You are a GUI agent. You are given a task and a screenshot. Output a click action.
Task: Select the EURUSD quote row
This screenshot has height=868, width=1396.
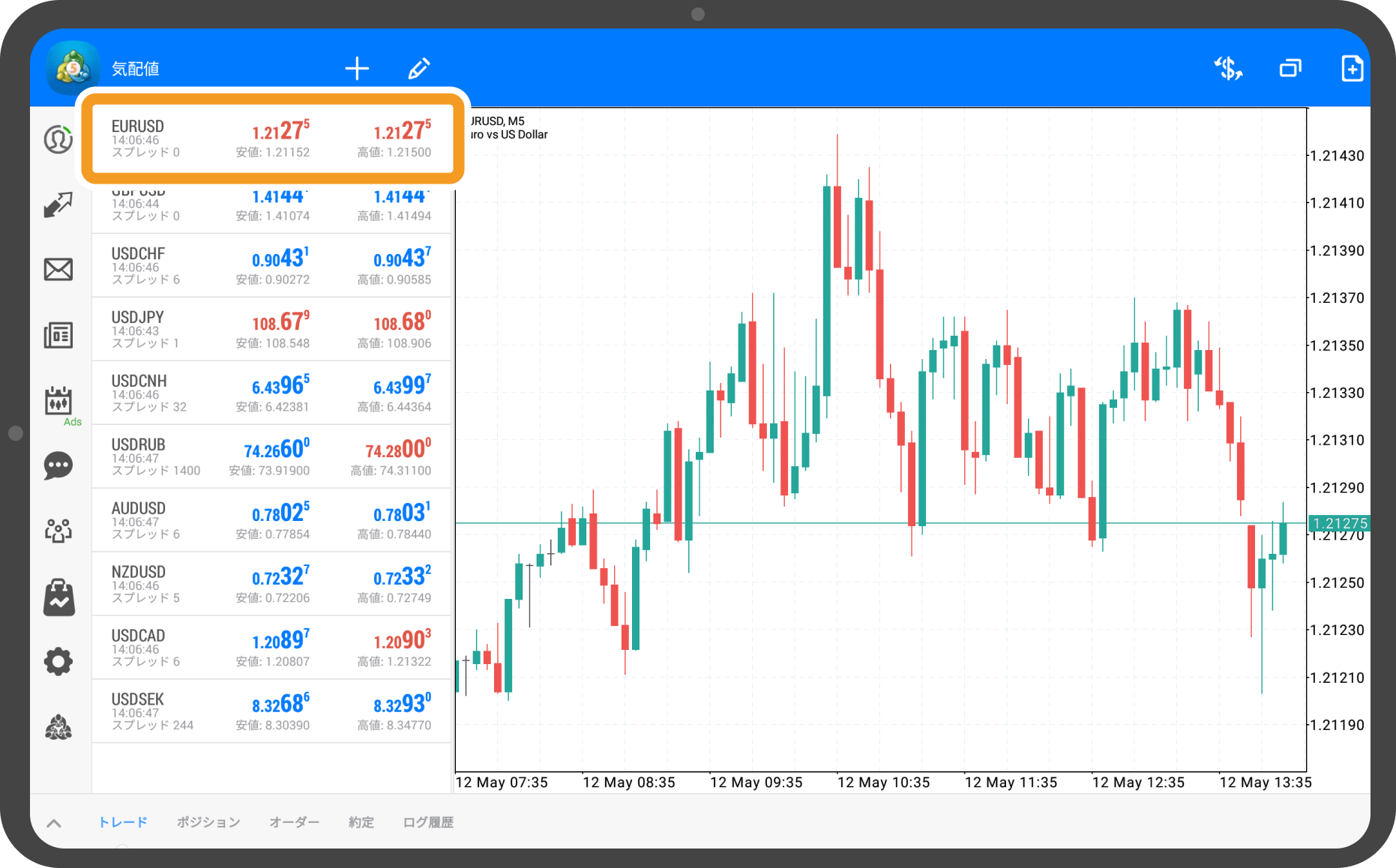click(271, 138)
